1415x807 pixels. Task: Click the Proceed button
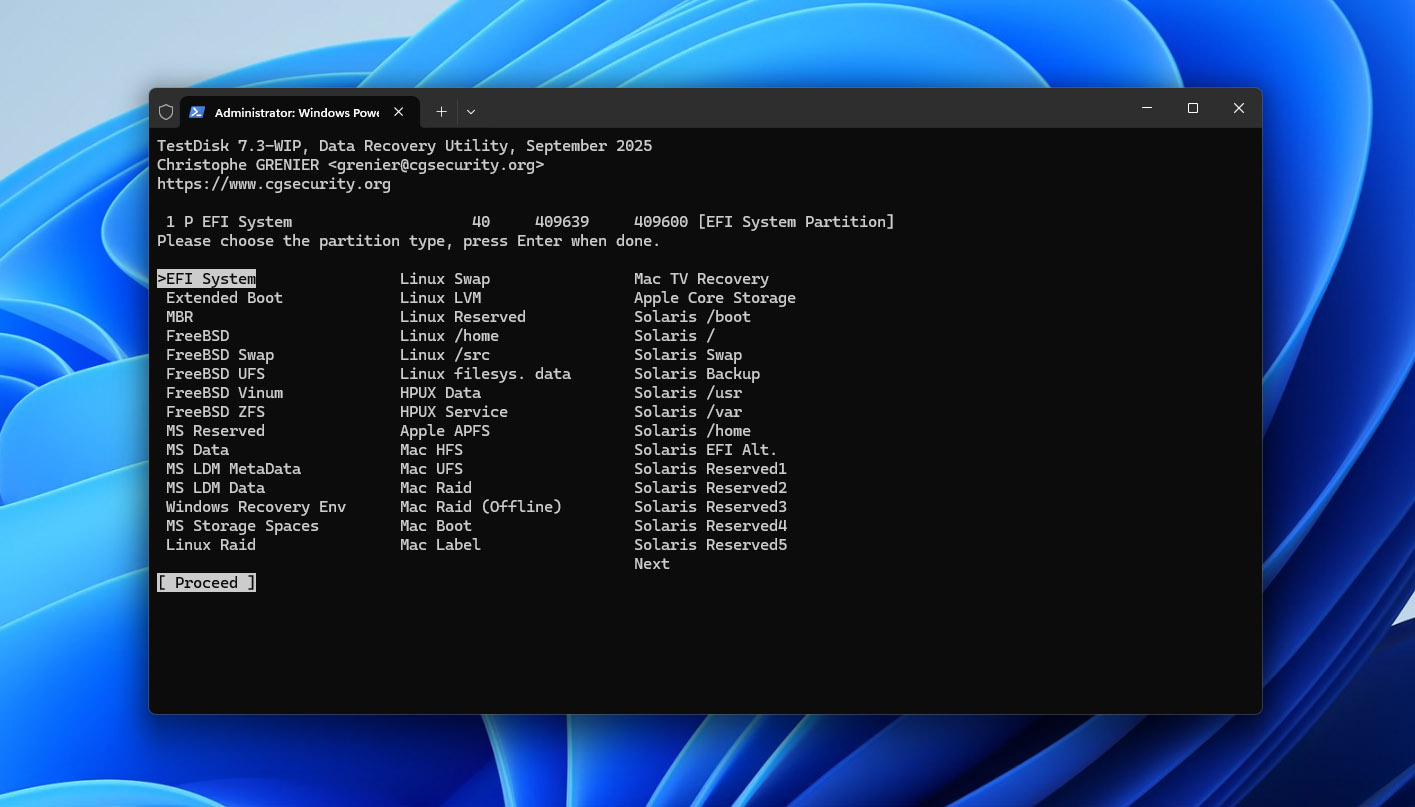point(206,583)
